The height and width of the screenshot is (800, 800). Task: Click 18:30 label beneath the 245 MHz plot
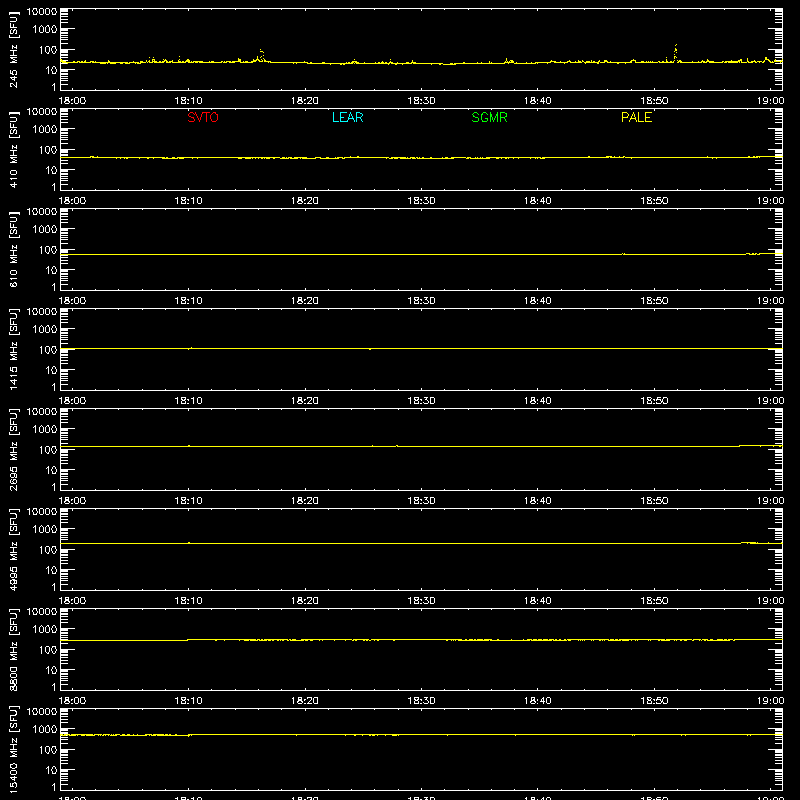coord(421,101)
